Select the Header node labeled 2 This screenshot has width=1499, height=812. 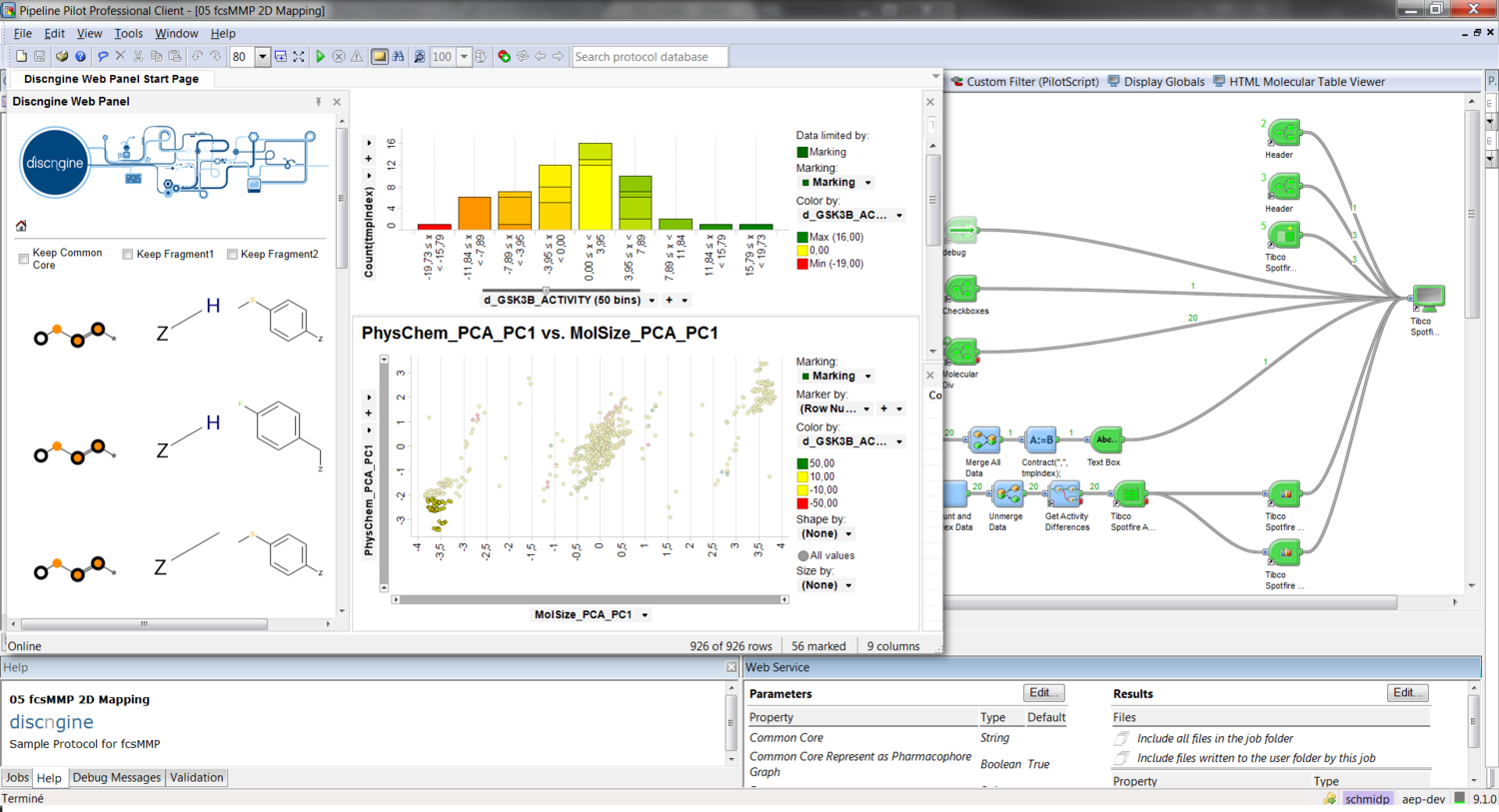(1283, 133)
